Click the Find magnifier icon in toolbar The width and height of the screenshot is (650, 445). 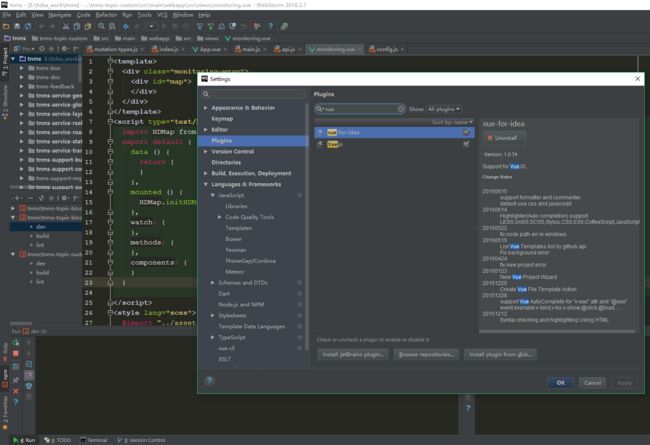pos(102,27)
